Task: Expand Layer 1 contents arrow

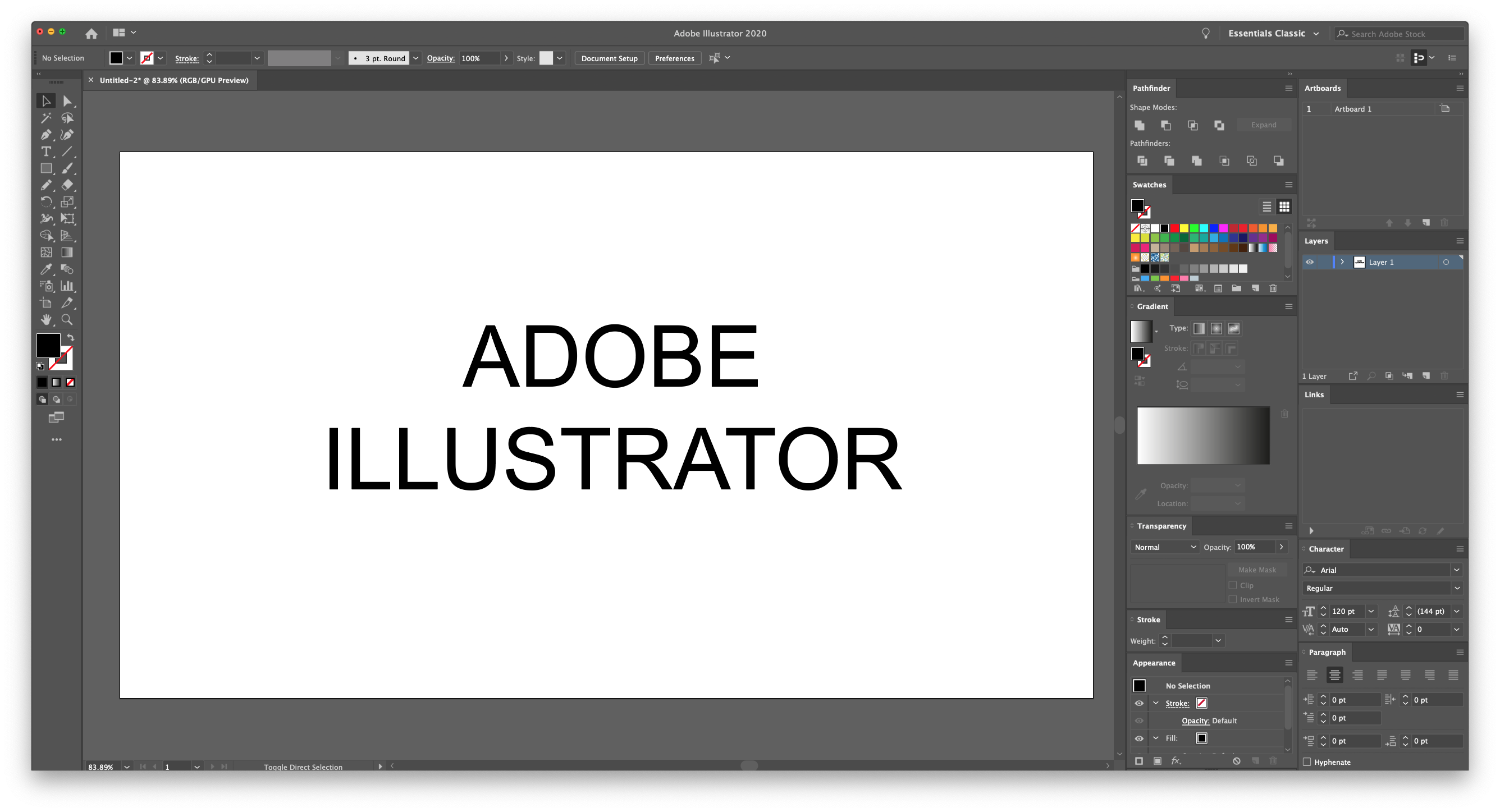Action: point(1342,262)
